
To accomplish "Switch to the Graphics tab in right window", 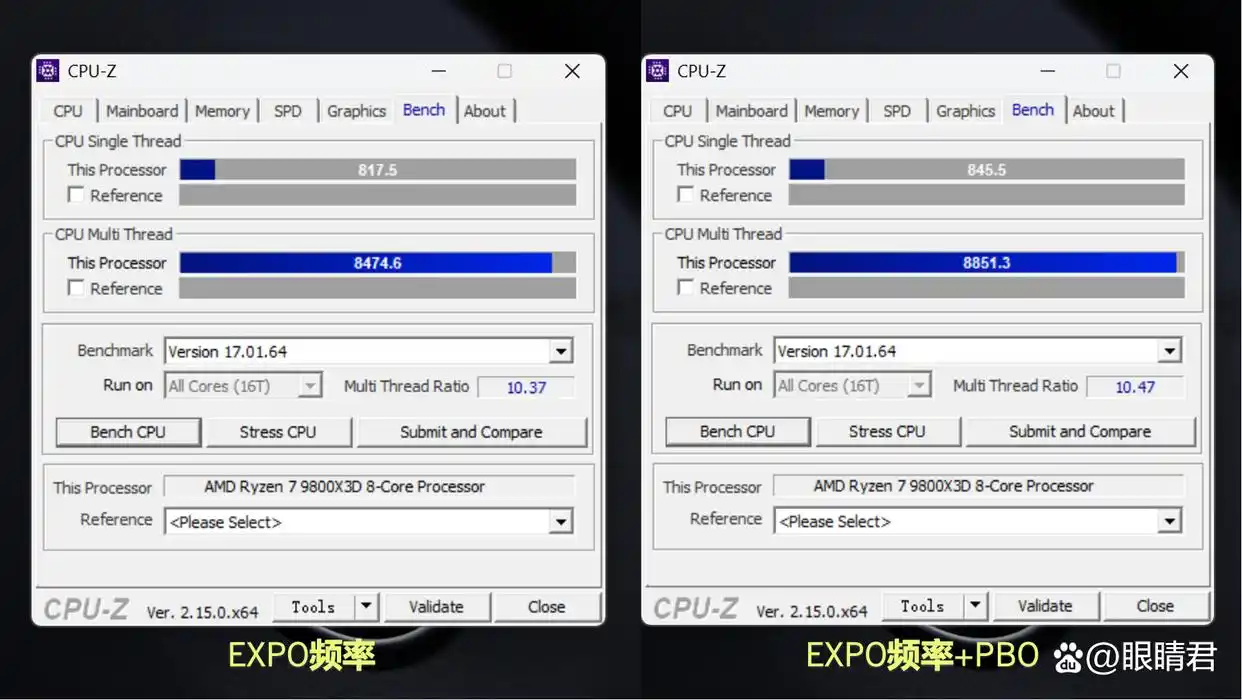I will [x=964, y=110].
